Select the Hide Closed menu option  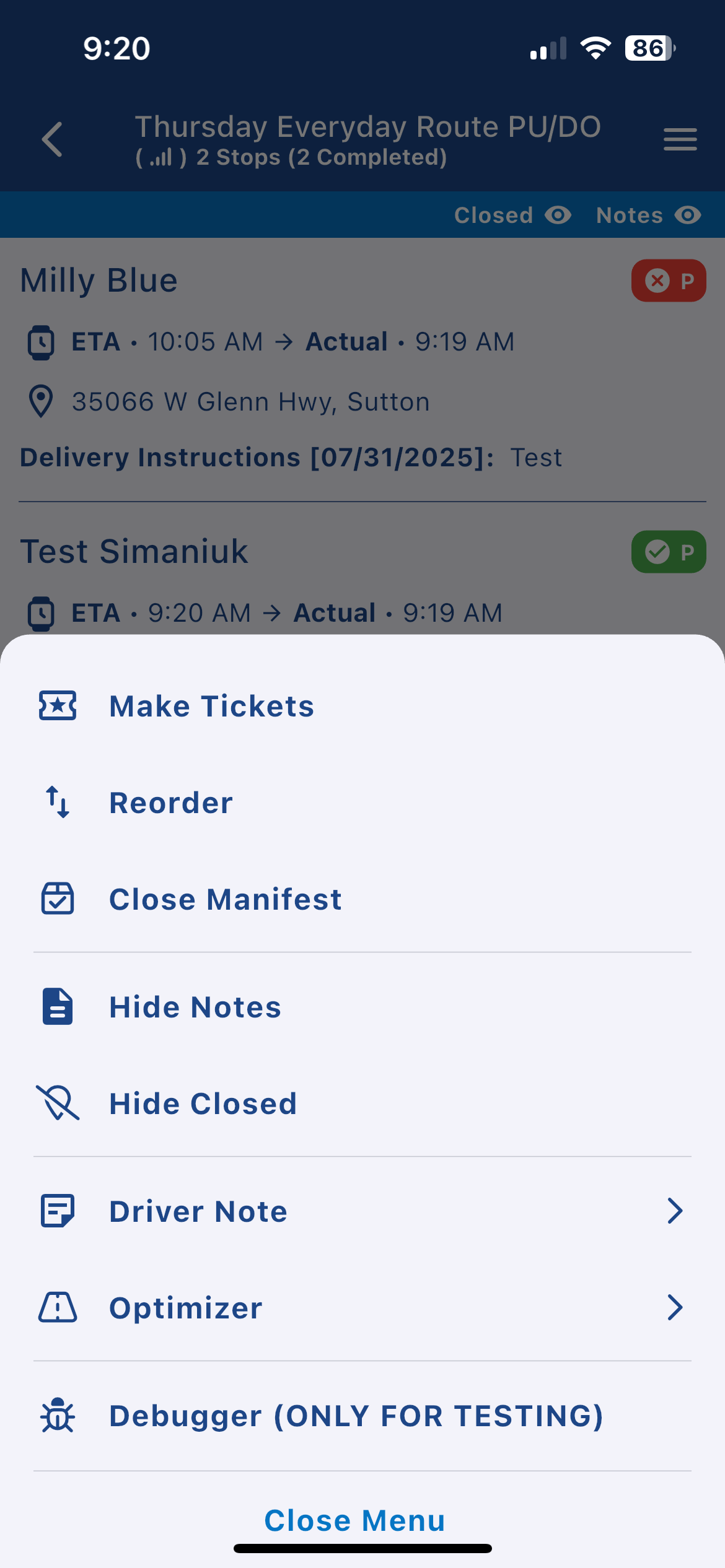[x=203, y=1104]
